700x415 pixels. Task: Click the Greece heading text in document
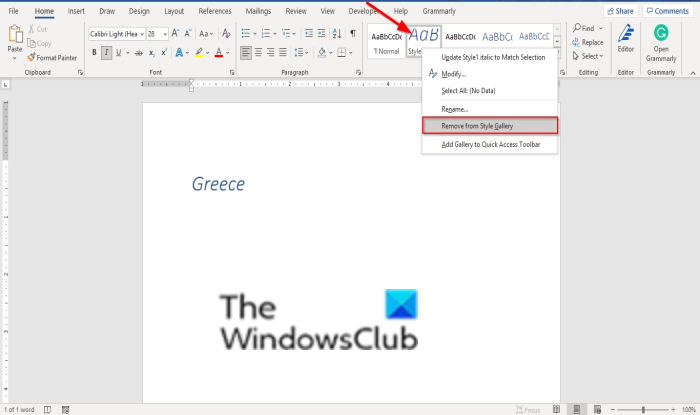pyautogui.click(x=218, y=184)
